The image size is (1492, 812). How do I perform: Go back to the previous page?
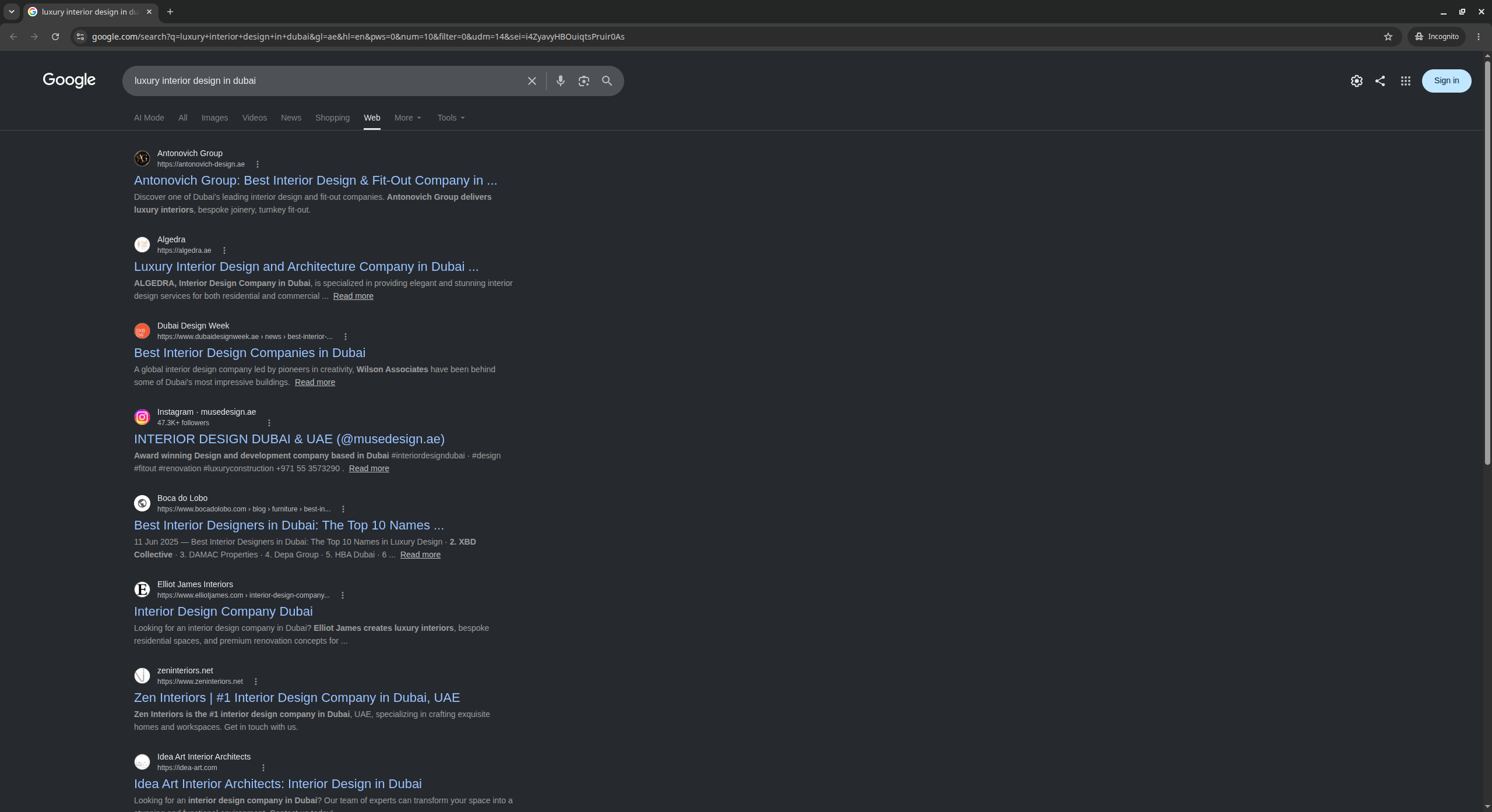13,37
